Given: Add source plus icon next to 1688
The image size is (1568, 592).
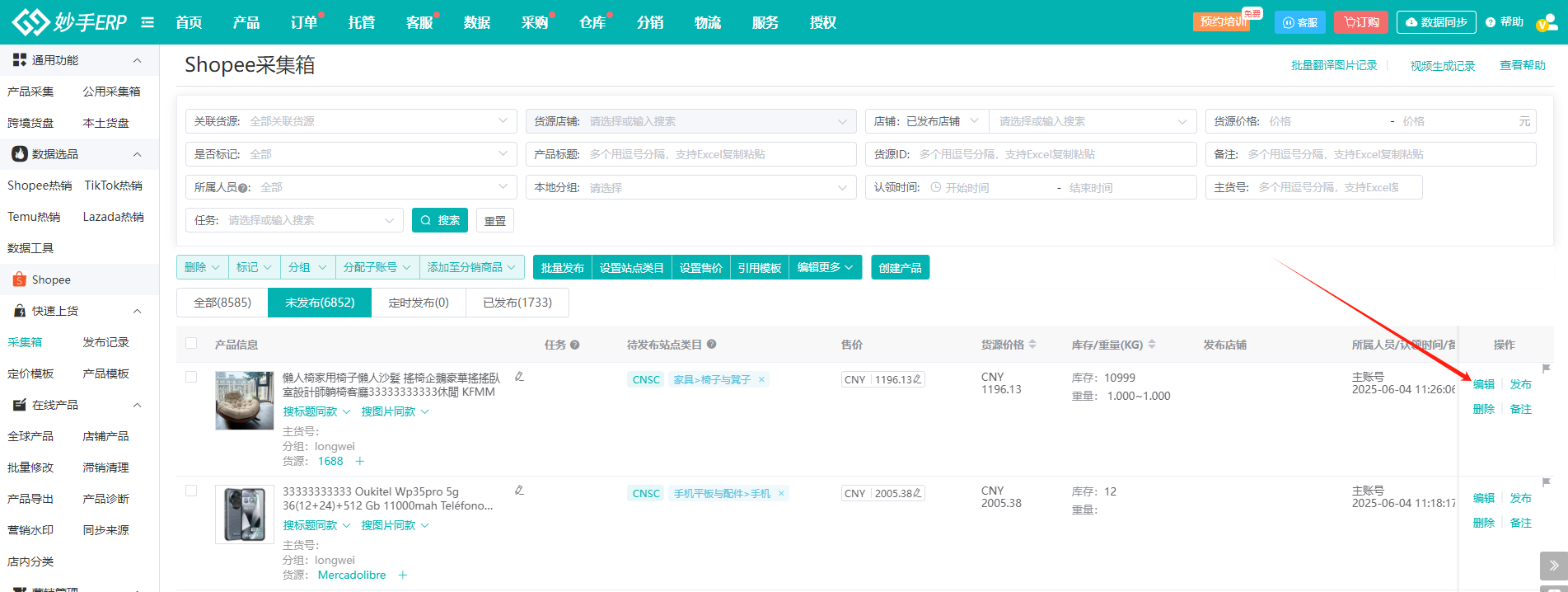Looking at the screenshot, I should tap(360, 462).
